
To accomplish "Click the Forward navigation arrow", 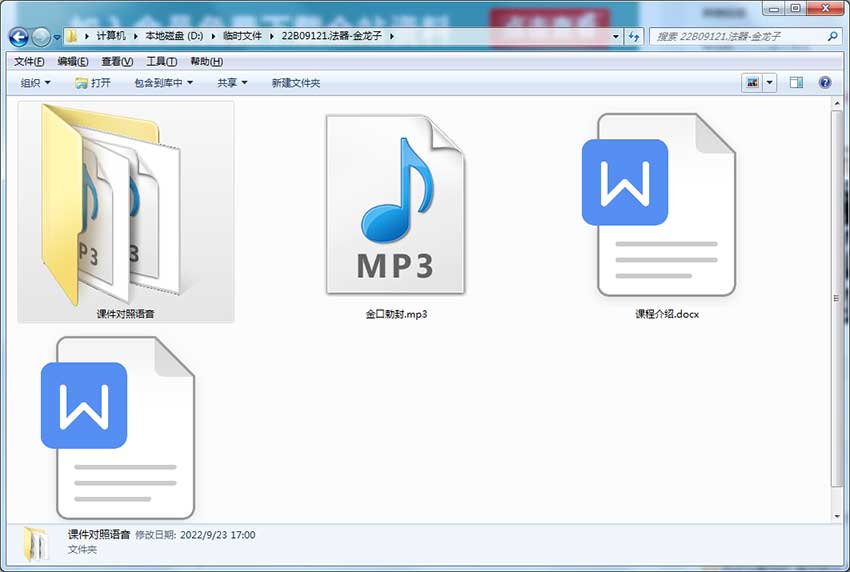I will [41, 37].
